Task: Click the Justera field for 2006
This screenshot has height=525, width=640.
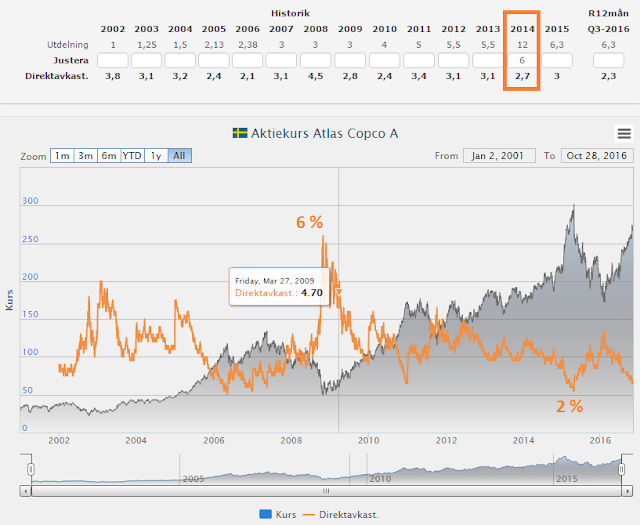Action: coord(248,60)
